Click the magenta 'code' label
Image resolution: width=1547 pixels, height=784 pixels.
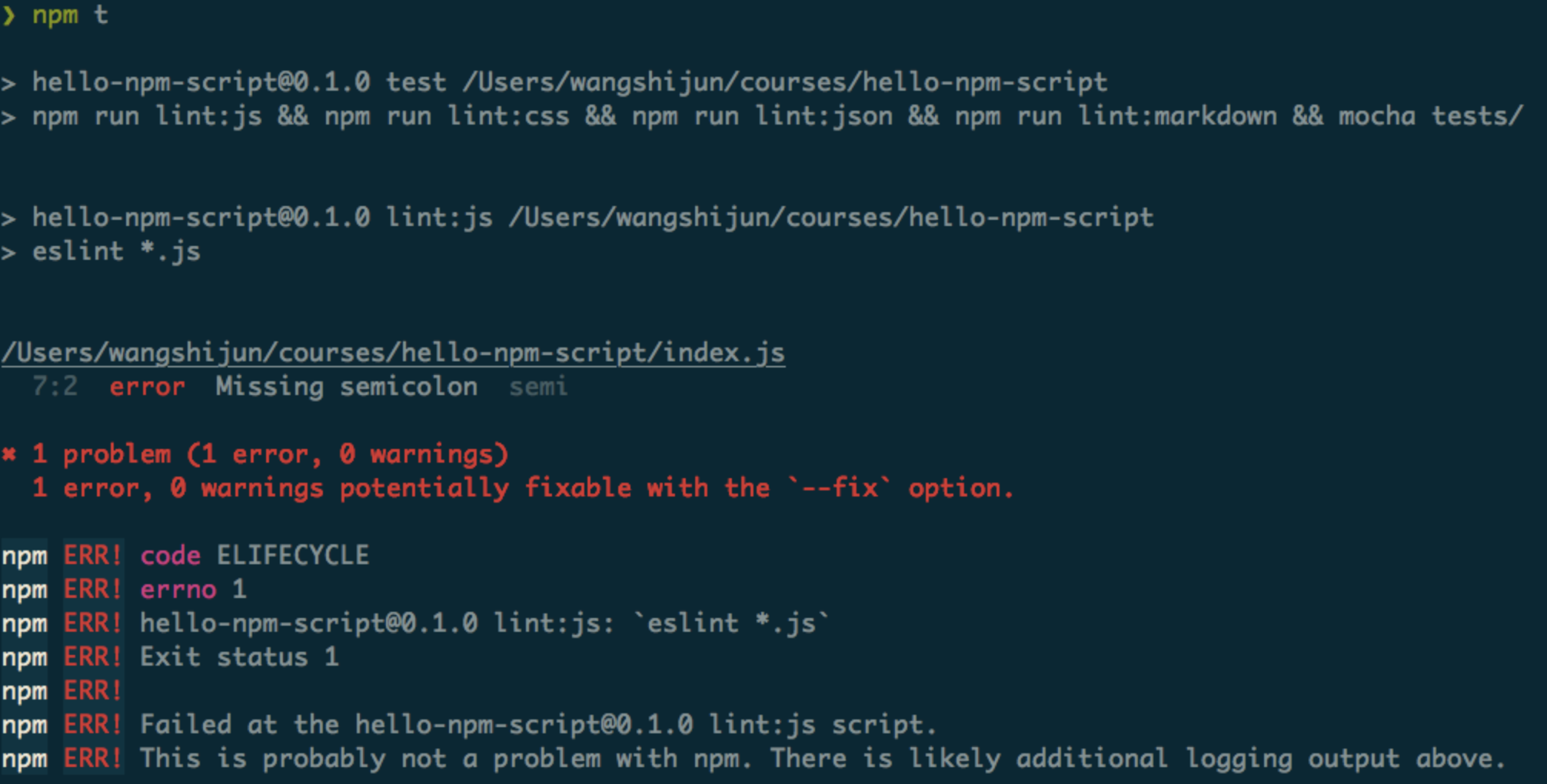[170, 556]
